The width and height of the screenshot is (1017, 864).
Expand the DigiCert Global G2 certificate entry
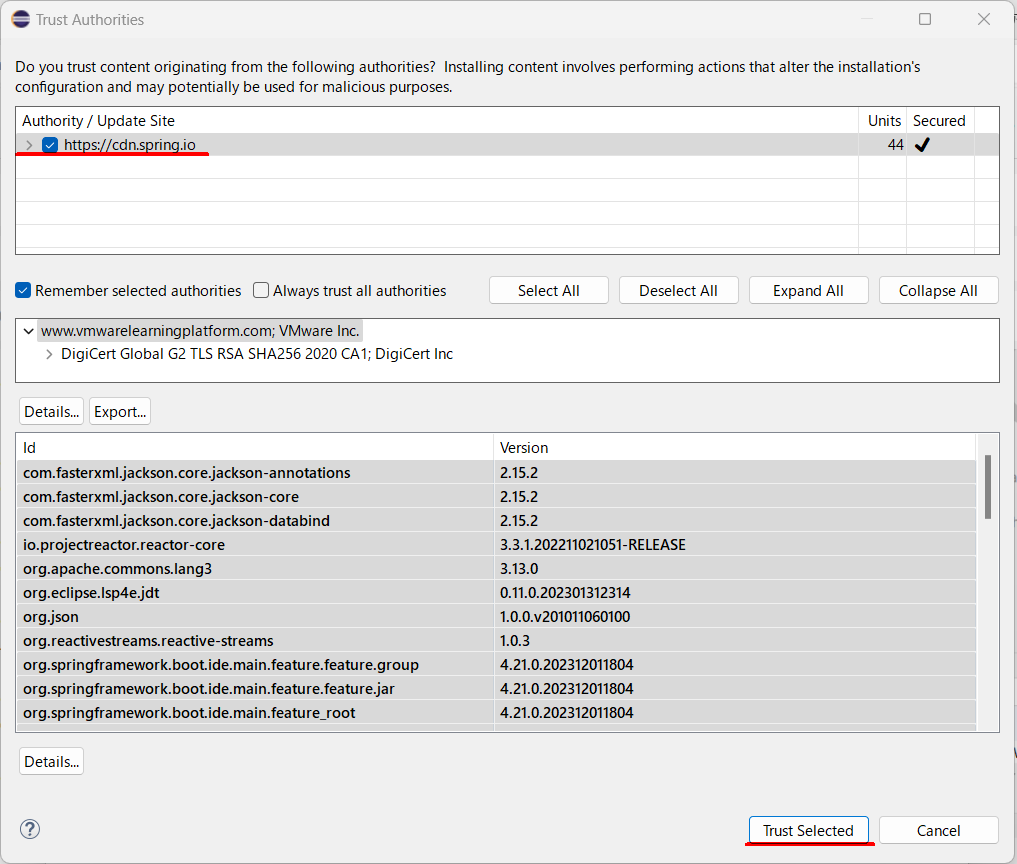click(48, 353)
